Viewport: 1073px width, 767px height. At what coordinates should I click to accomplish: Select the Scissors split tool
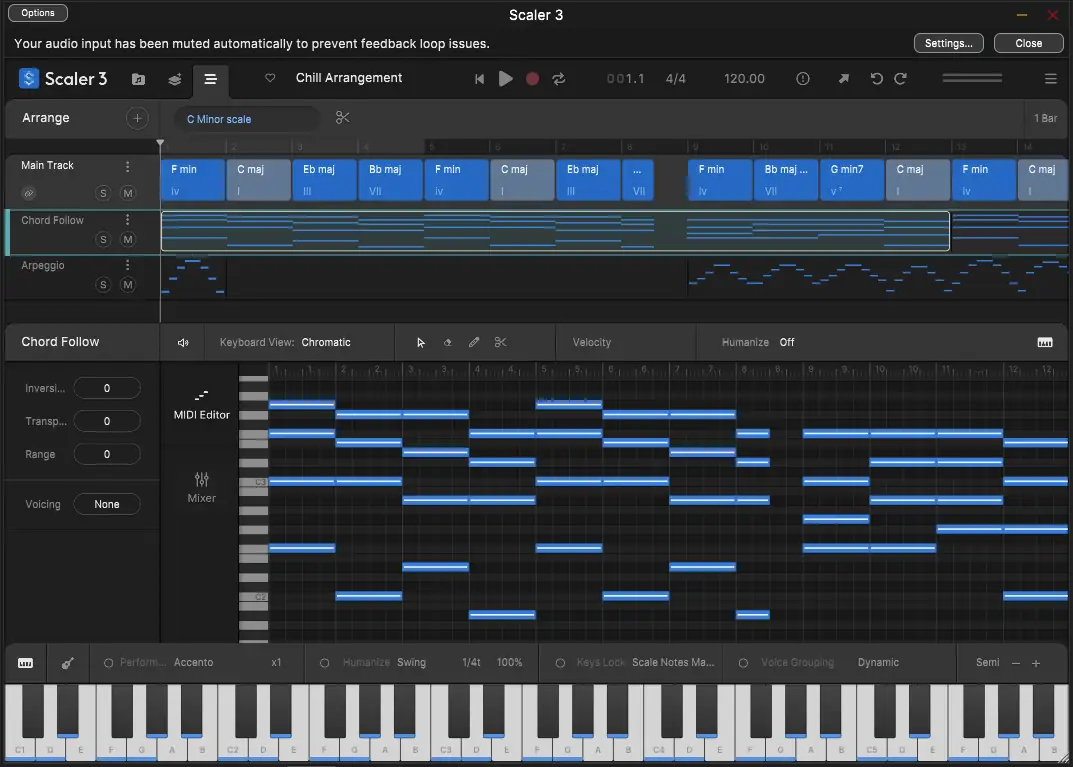pos(500,342)
